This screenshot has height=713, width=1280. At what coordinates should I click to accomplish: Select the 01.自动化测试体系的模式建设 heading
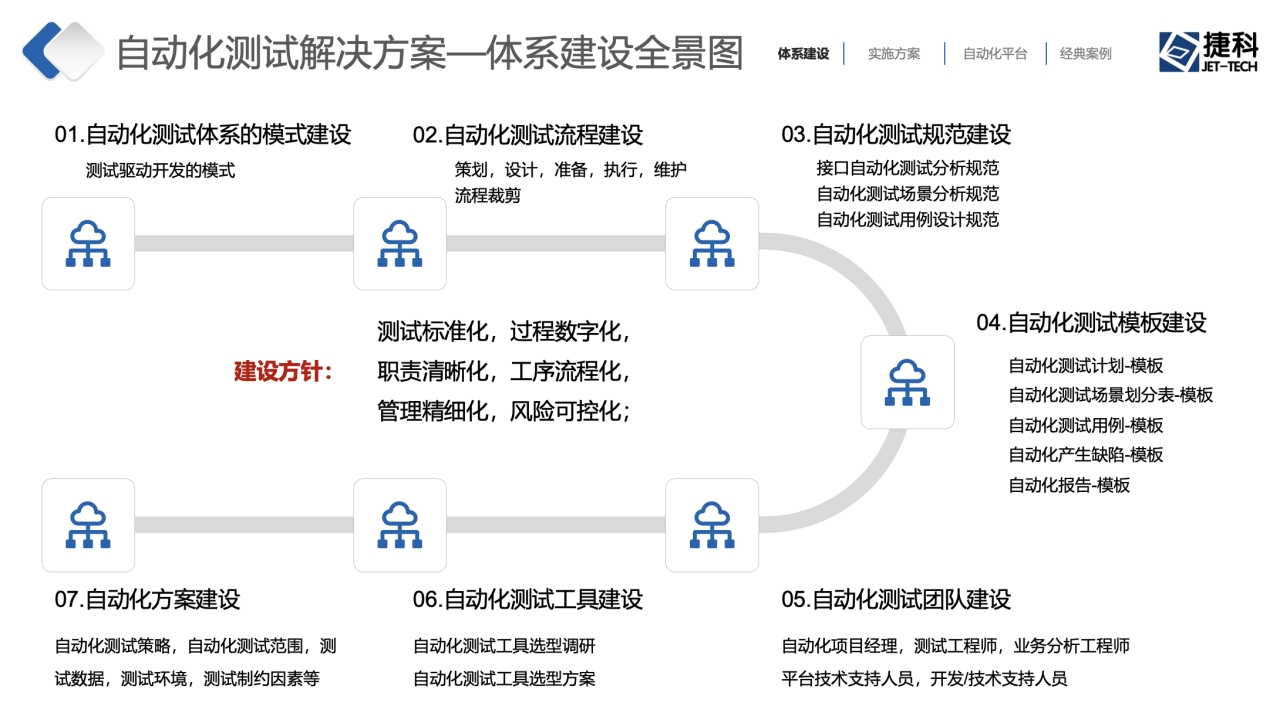pos(203,134)
